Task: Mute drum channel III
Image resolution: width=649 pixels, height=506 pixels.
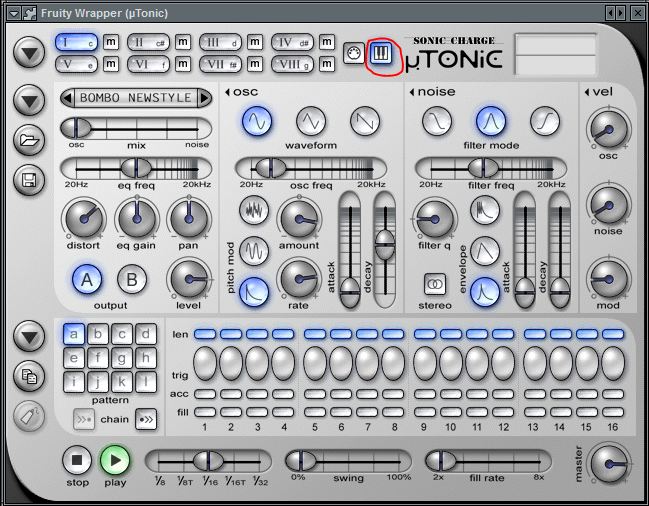Action: (x=255, y=42)
